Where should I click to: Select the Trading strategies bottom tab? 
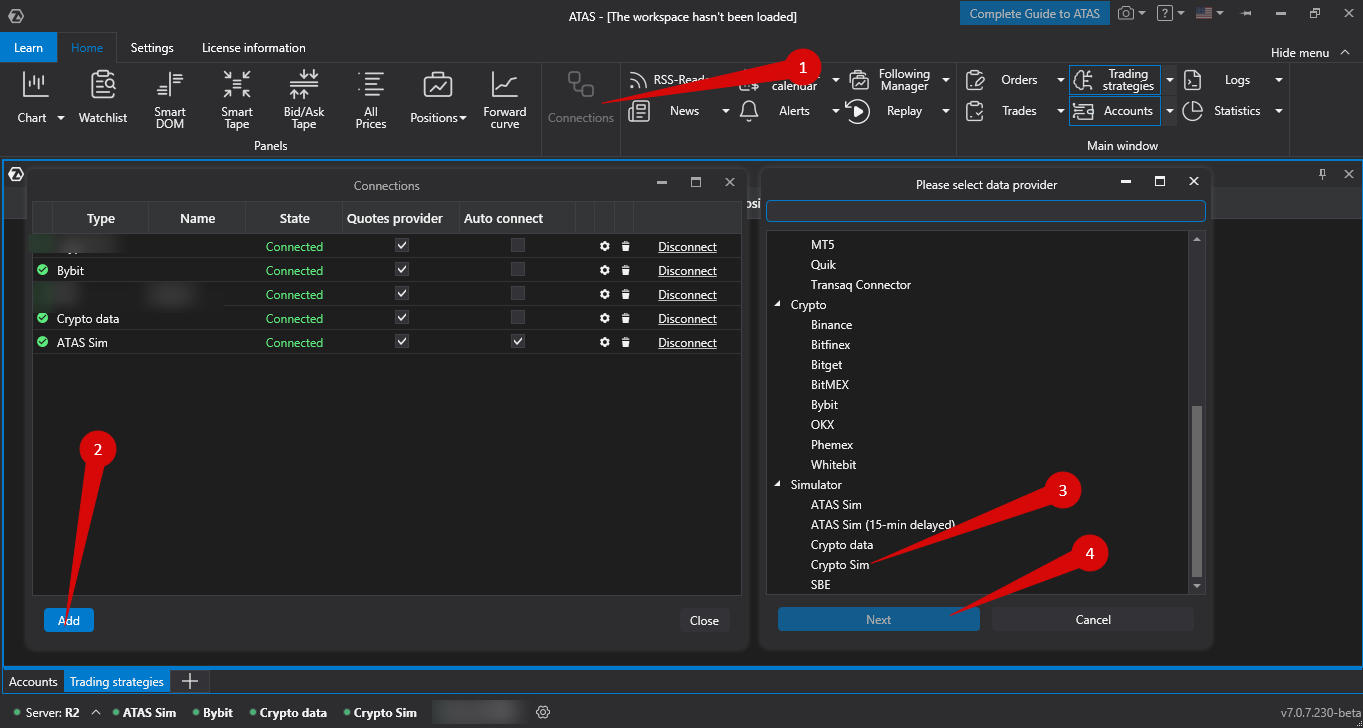[x=117, y=682]
